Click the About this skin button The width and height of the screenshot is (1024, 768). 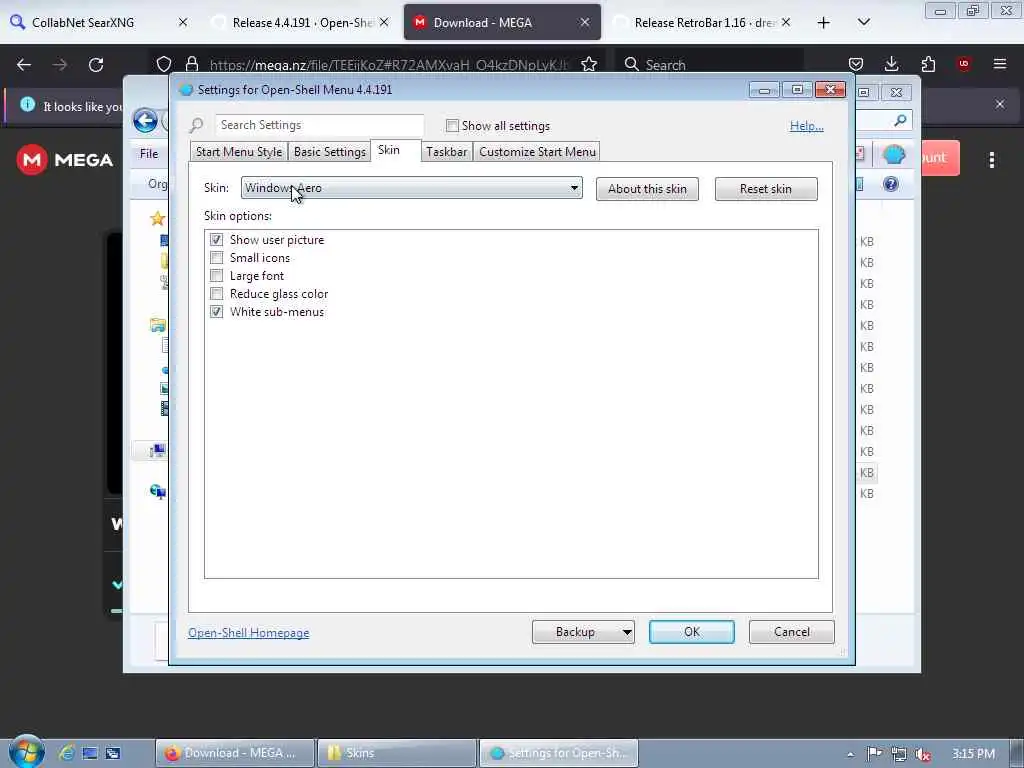[647, 189]
